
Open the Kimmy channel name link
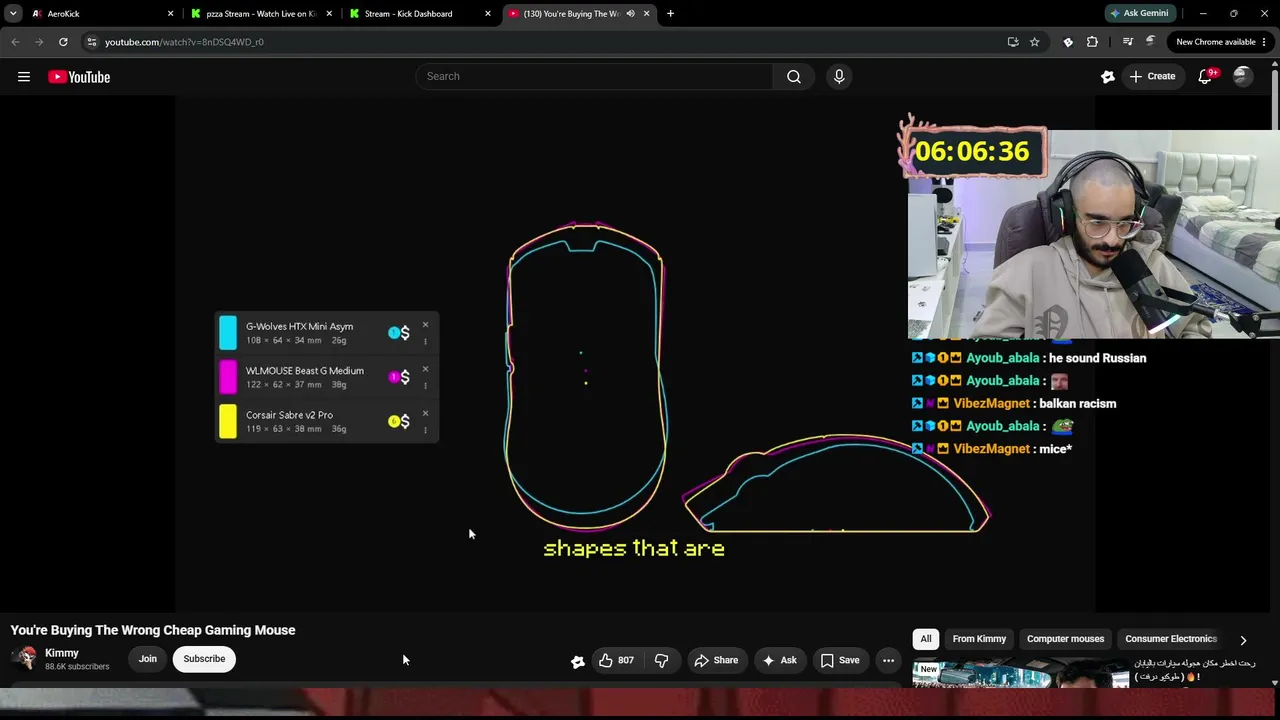62,653
